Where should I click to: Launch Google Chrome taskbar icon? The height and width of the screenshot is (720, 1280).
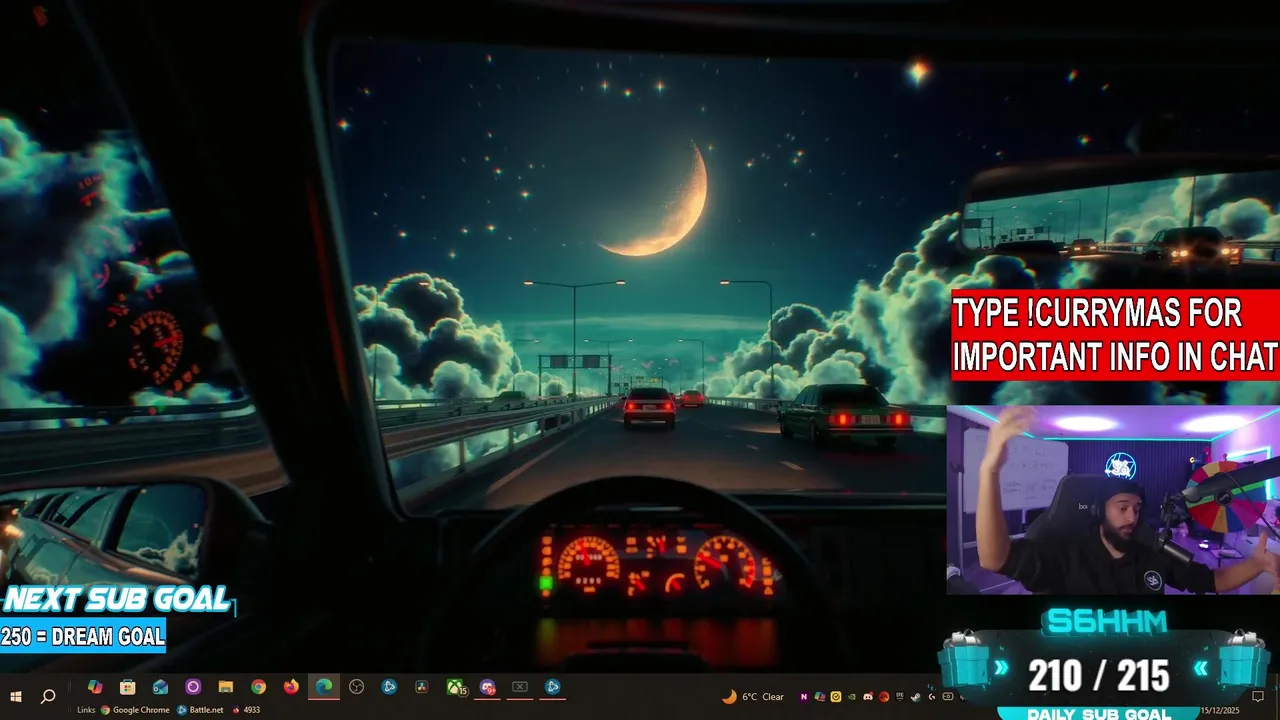pyautogui.click(x=259, y=687)
